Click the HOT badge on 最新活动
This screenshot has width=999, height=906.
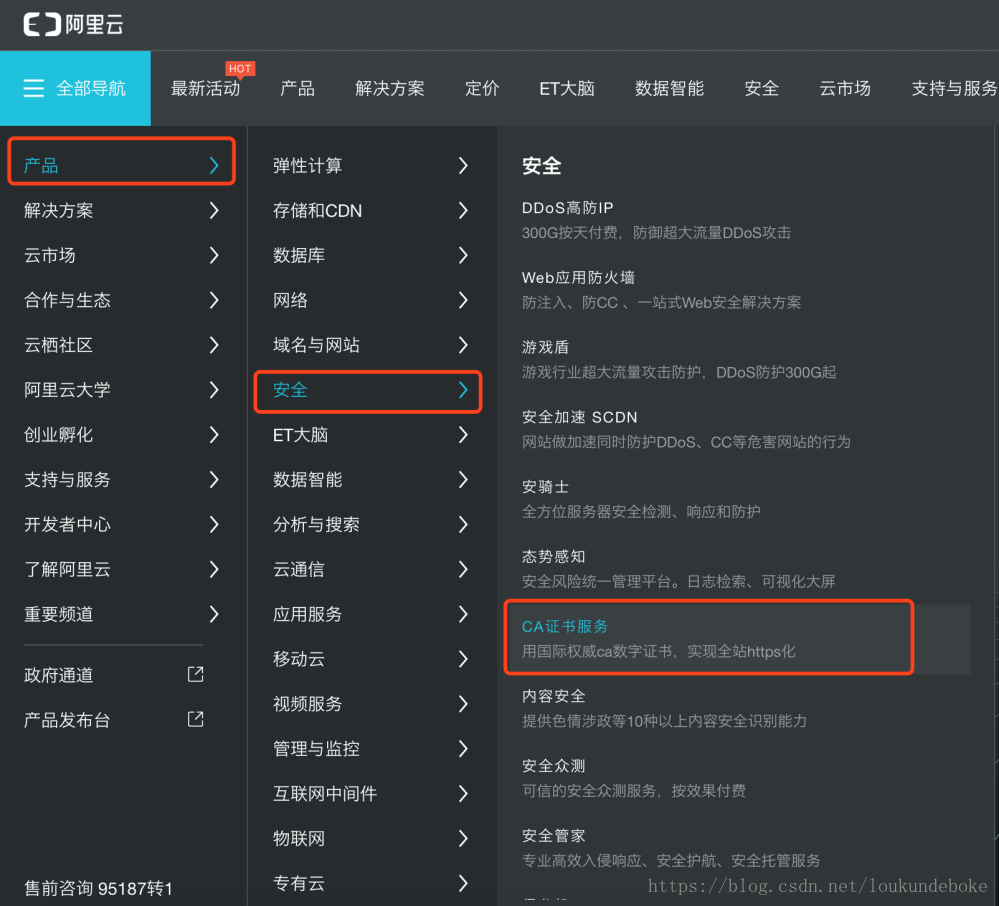tap(240, 69)
